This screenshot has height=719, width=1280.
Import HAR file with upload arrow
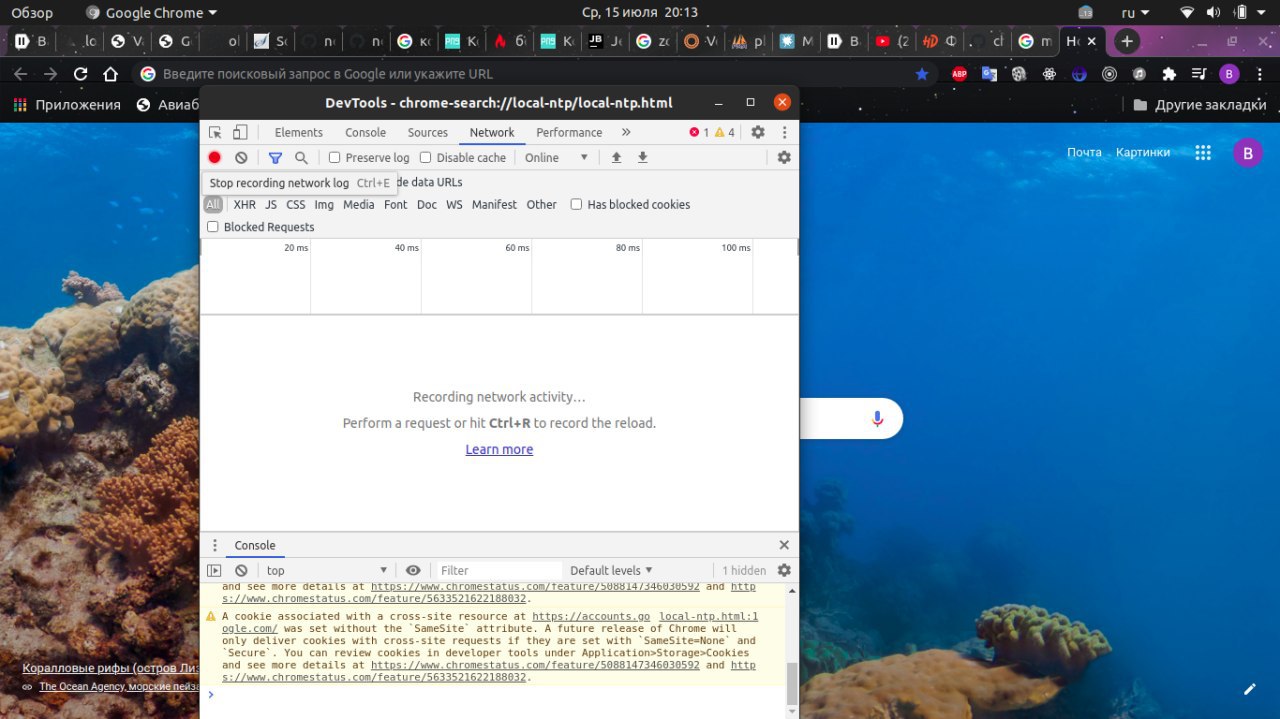[616, 158]
